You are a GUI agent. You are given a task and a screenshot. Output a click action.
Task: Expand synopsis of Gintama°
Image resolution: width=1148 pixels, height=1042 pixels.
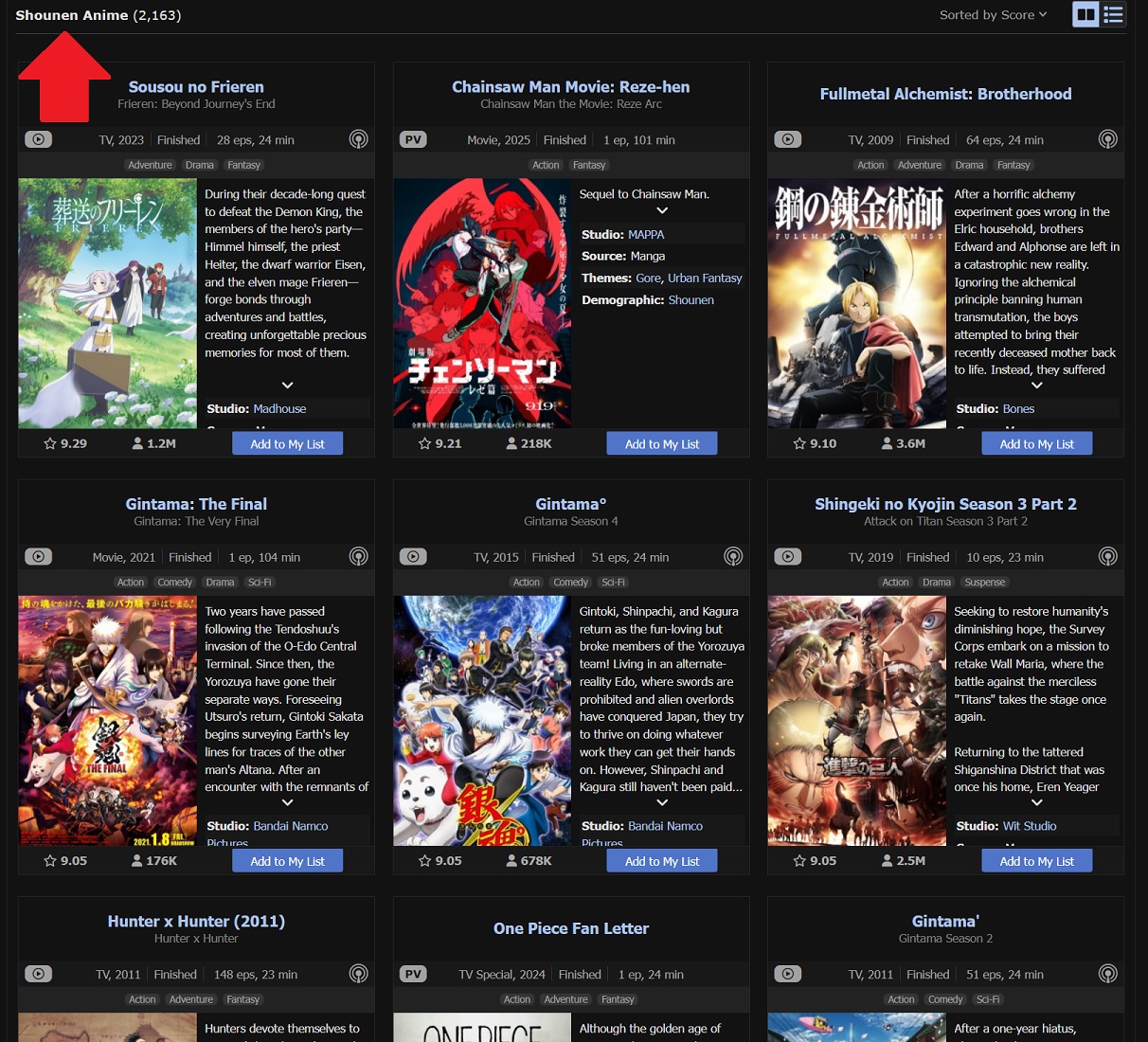[x=662, y=802]
